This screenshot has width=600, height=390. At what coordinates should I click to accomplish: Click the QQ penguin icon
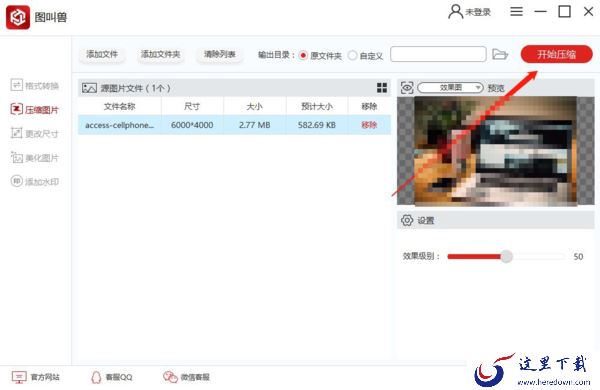pos(96,377)
